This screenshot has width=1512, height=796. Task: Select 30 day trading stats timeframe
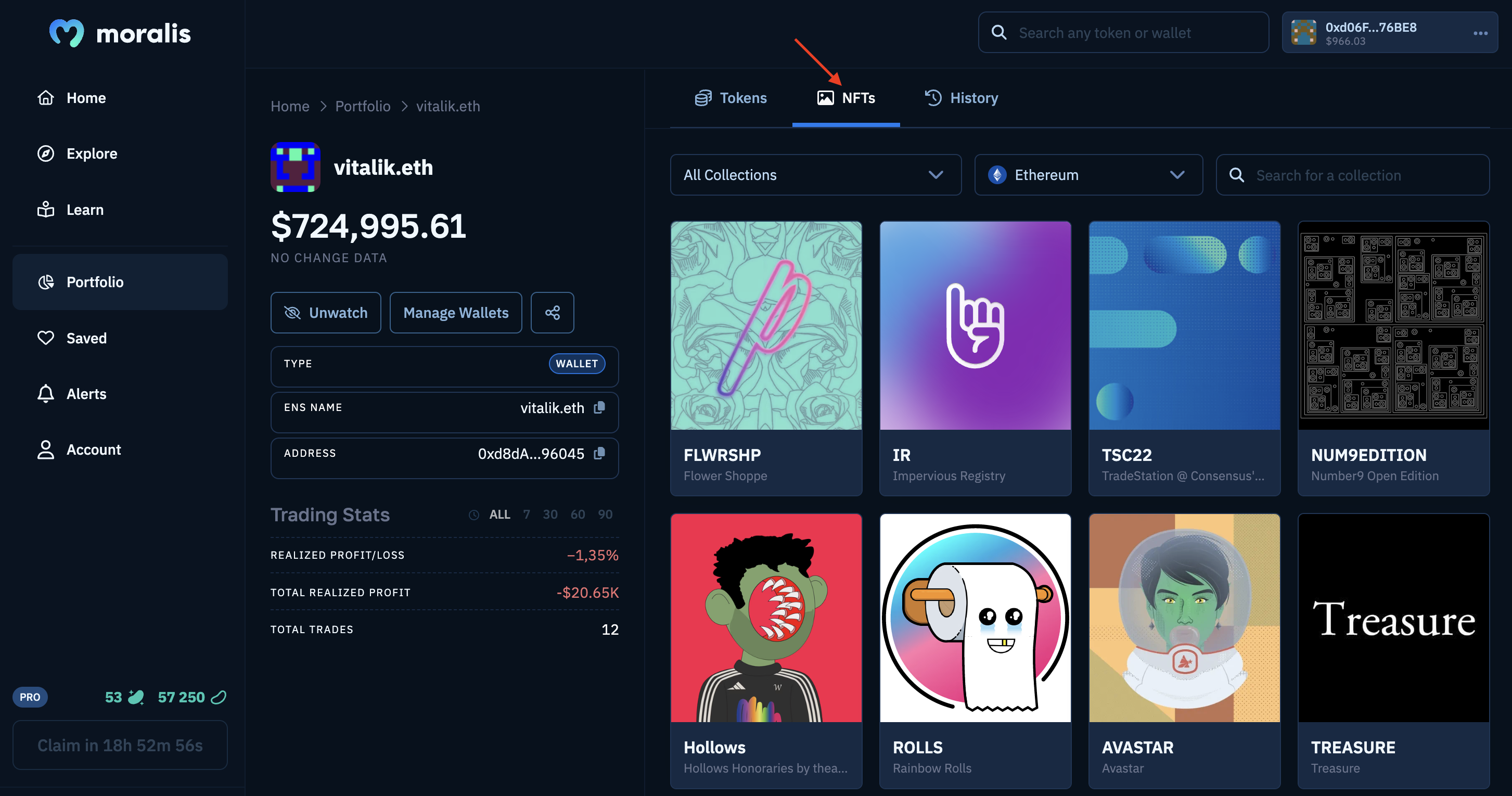click(x=550, y=514)
